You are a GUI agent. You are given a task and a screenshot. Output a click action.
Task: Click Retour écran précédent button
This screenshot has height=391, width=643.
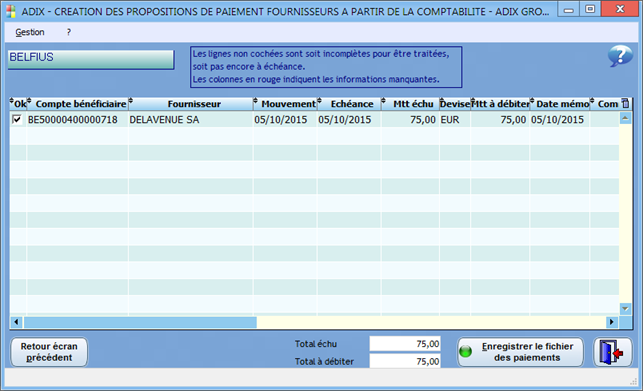tap(49, 352)
